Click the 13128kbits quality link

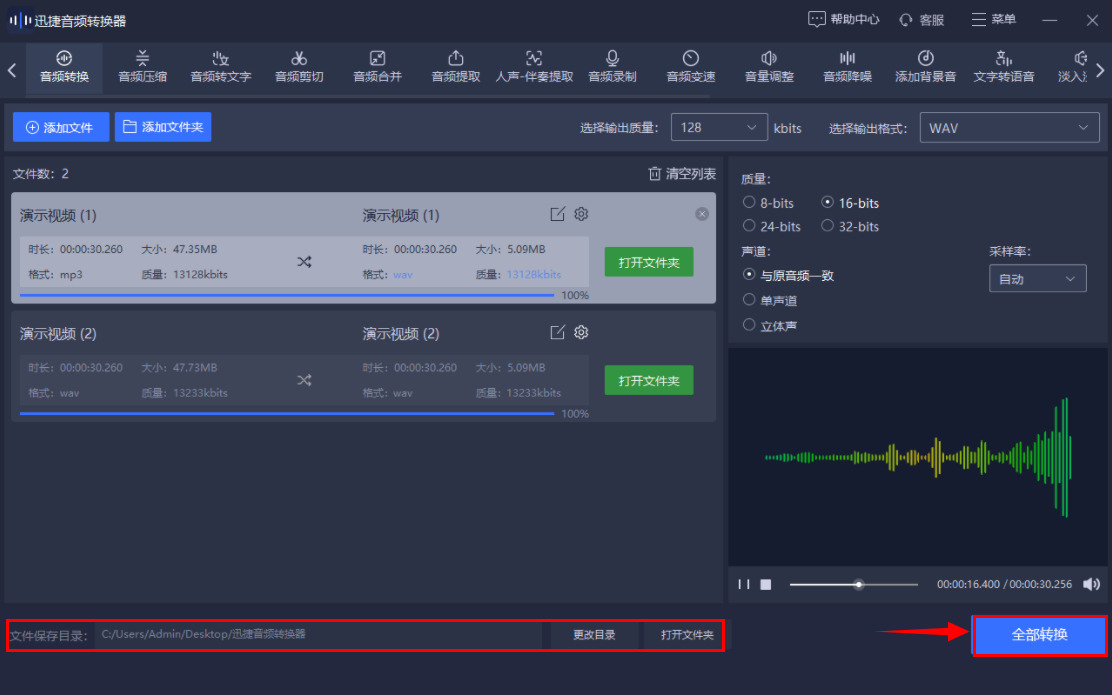point(534,274)
